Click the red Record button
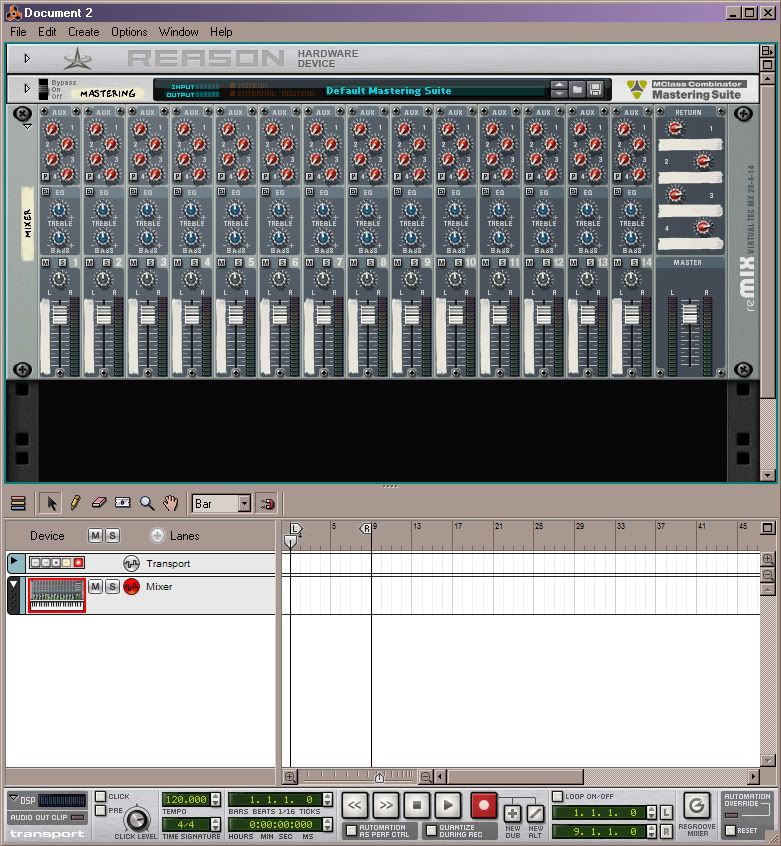 click(x=483, y=806)
